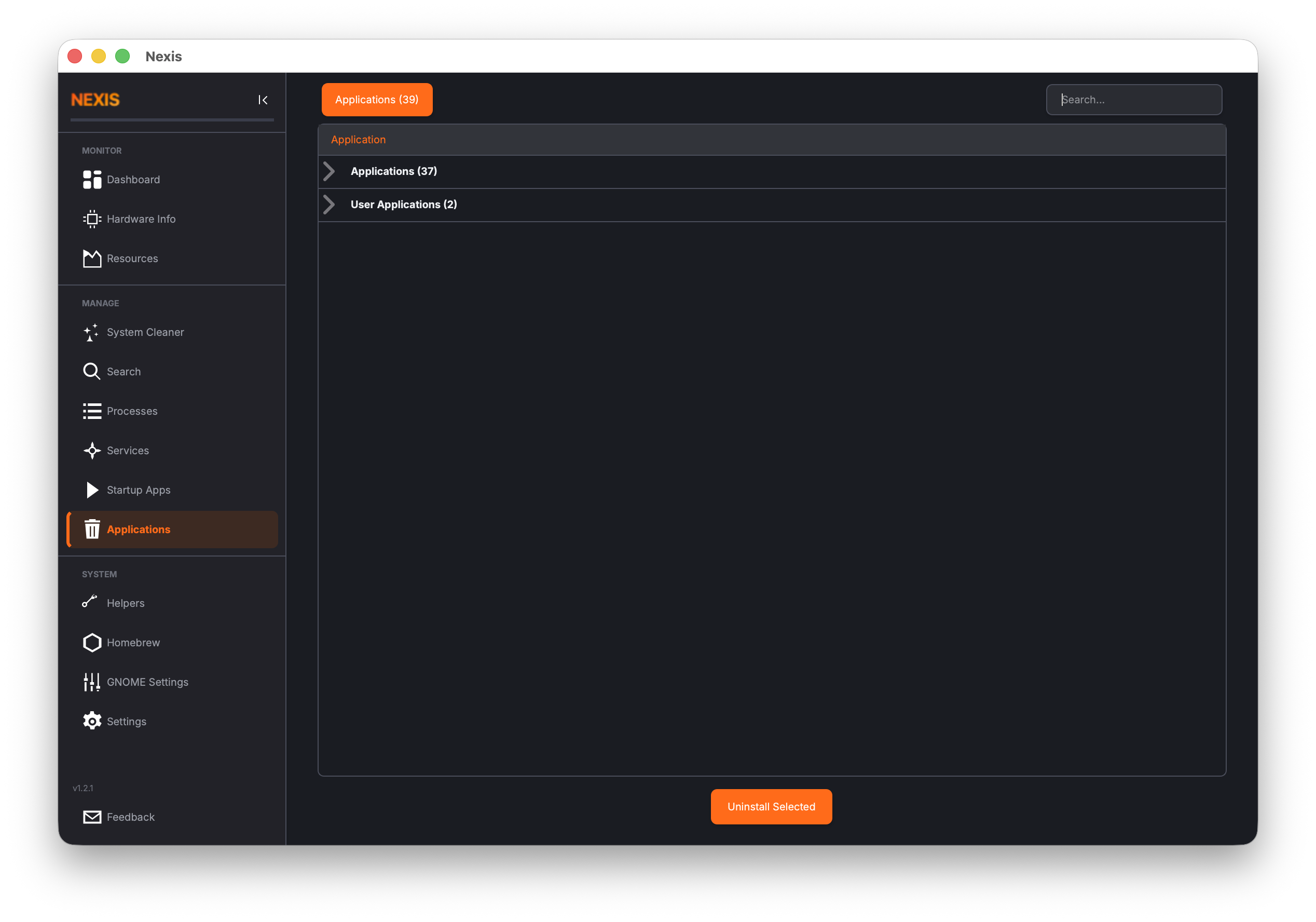The width and height of the screenshot is (1316, 922).
Task: Open the Nexis Settings page
Action: tap(126, 721)
